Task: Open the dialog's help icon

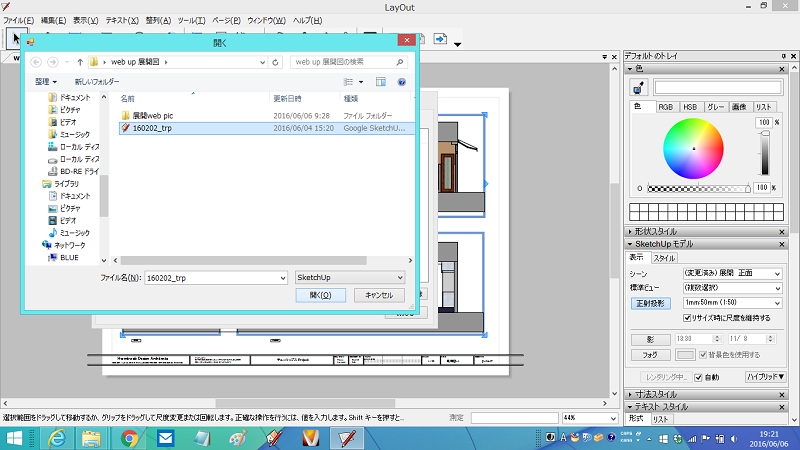Action: click(401, 82)
